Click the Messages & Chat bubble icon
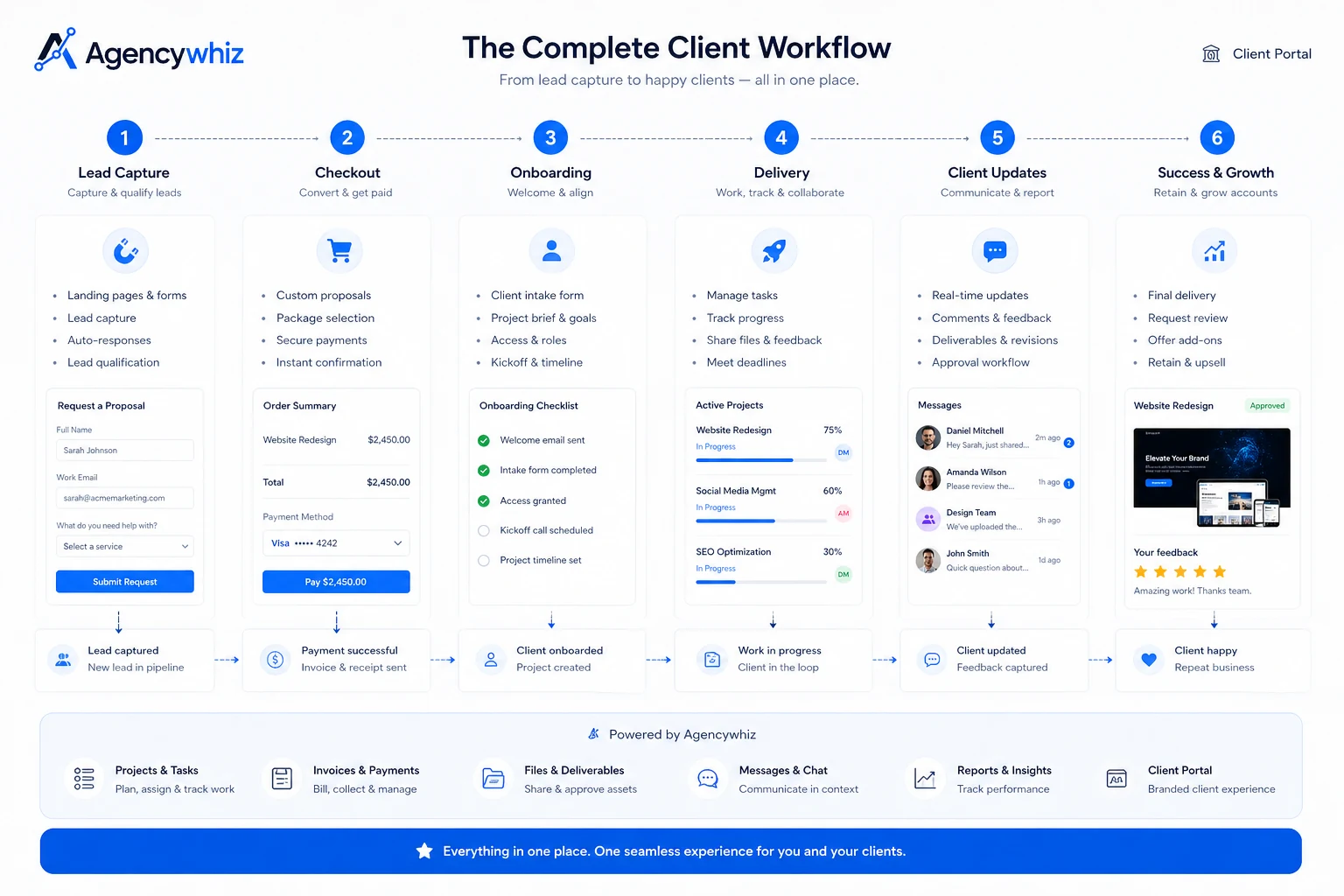This screenshot has width=1344, height=896. [708, 779]
